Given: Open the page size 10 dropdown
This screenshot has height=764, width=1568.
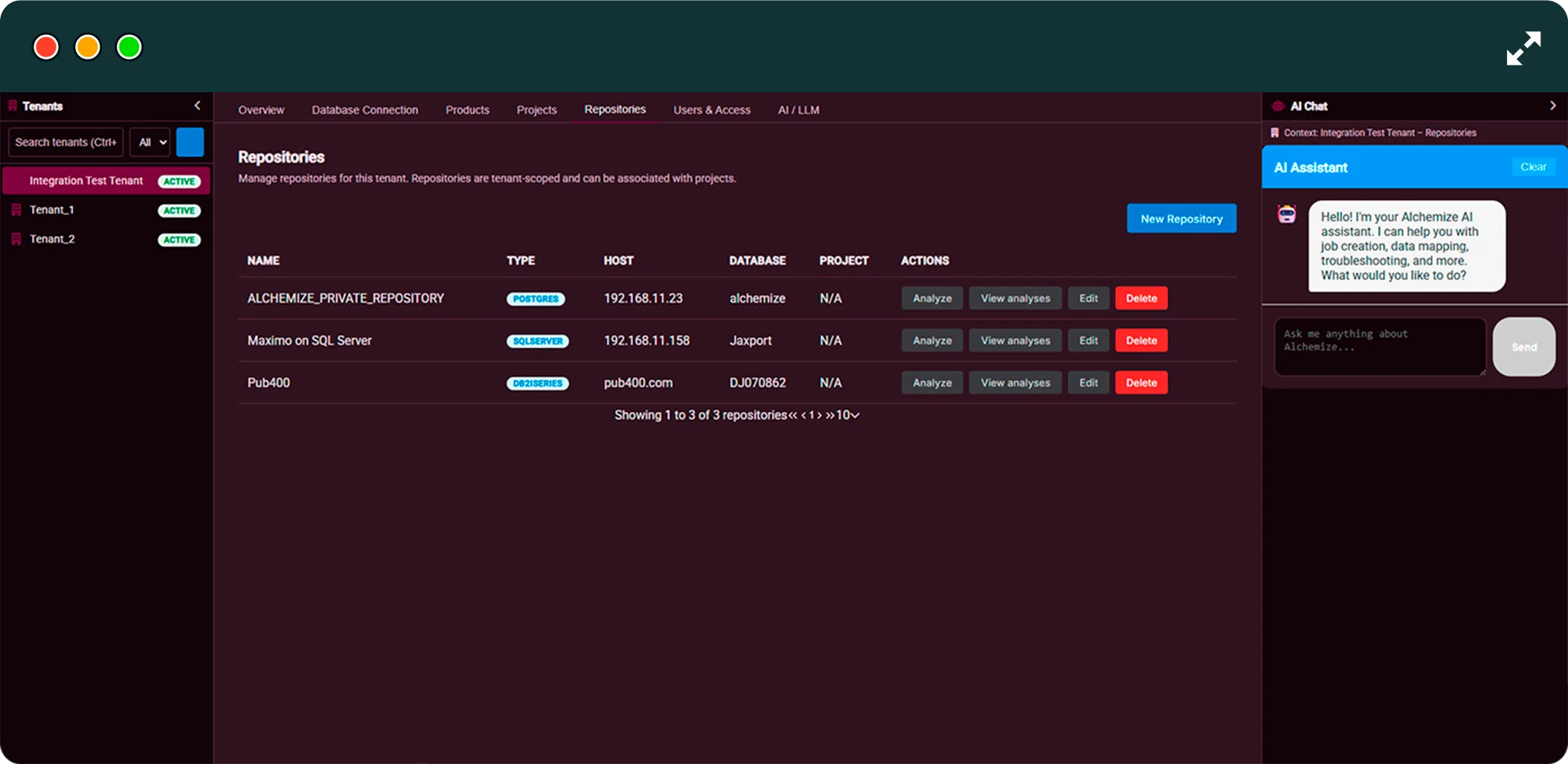Looking at the screenshot, I should [848, 415].
